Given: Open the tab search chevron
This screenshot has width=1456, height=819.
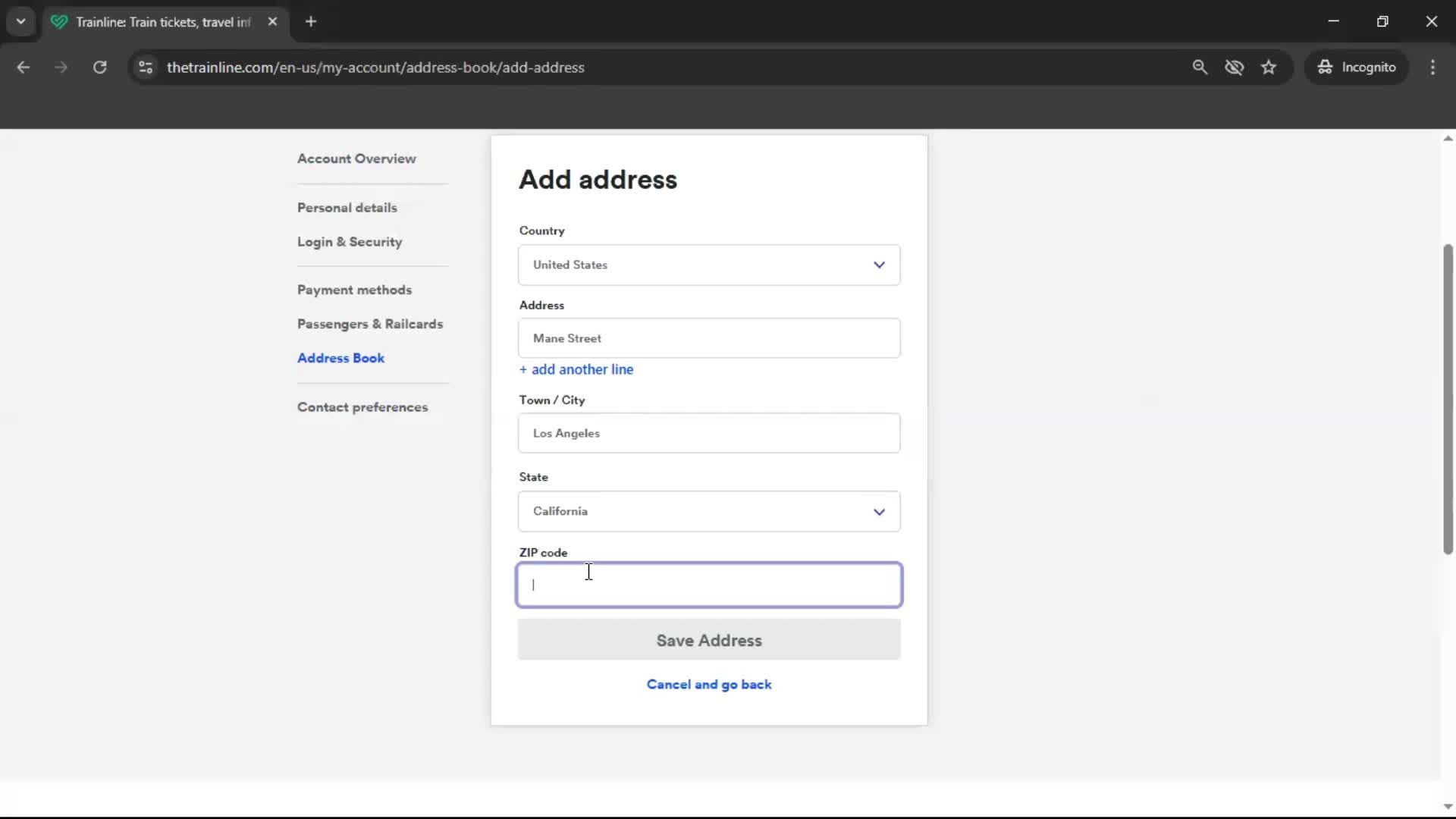Looking at the screenshot, I should (x=21, y=21).
